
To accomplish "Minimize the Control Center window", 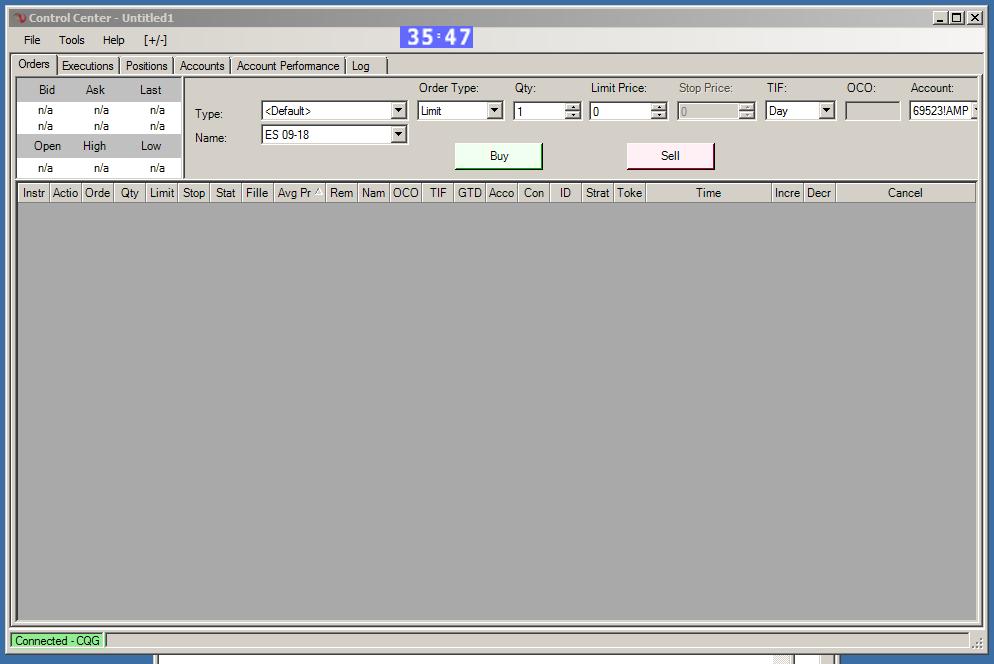I will tap(940, 18).
